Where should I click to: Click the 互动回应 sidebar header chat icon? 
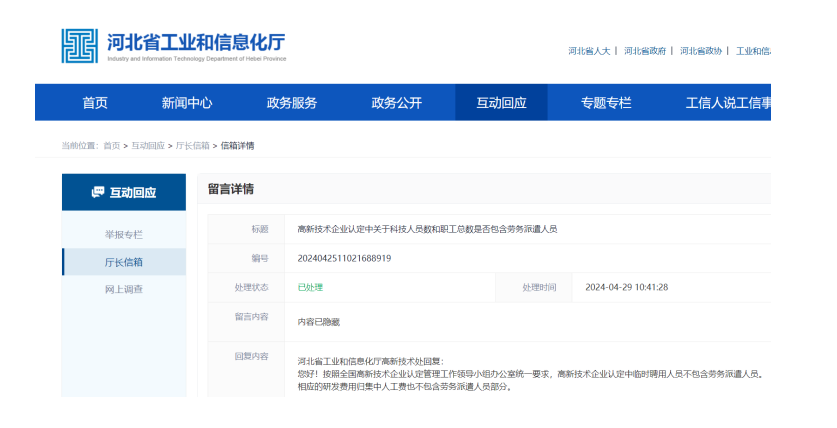pos(98,192)
